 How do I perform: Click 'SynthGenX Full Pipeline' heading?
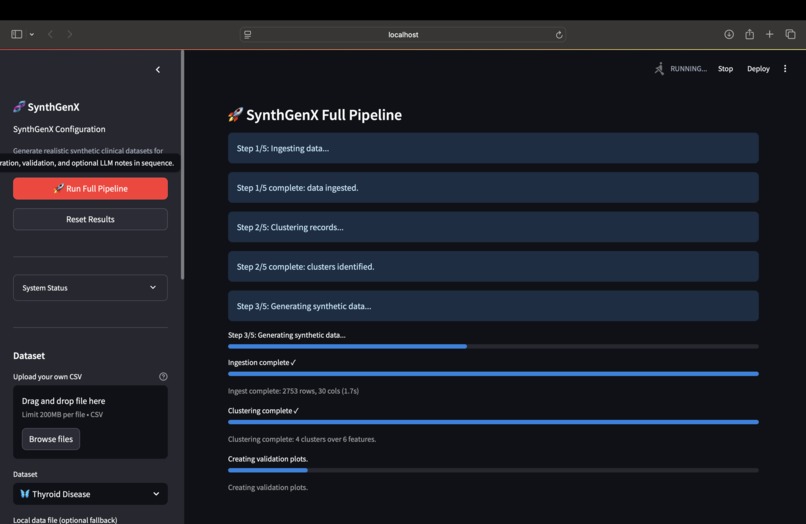324,115
